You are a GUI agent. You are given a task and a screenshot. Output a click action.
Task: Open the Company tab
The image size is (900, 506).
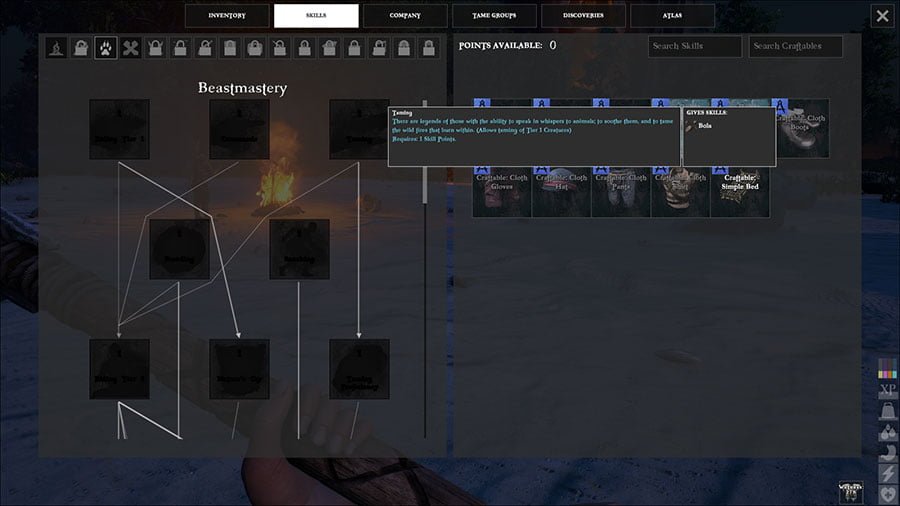[405, 16]
